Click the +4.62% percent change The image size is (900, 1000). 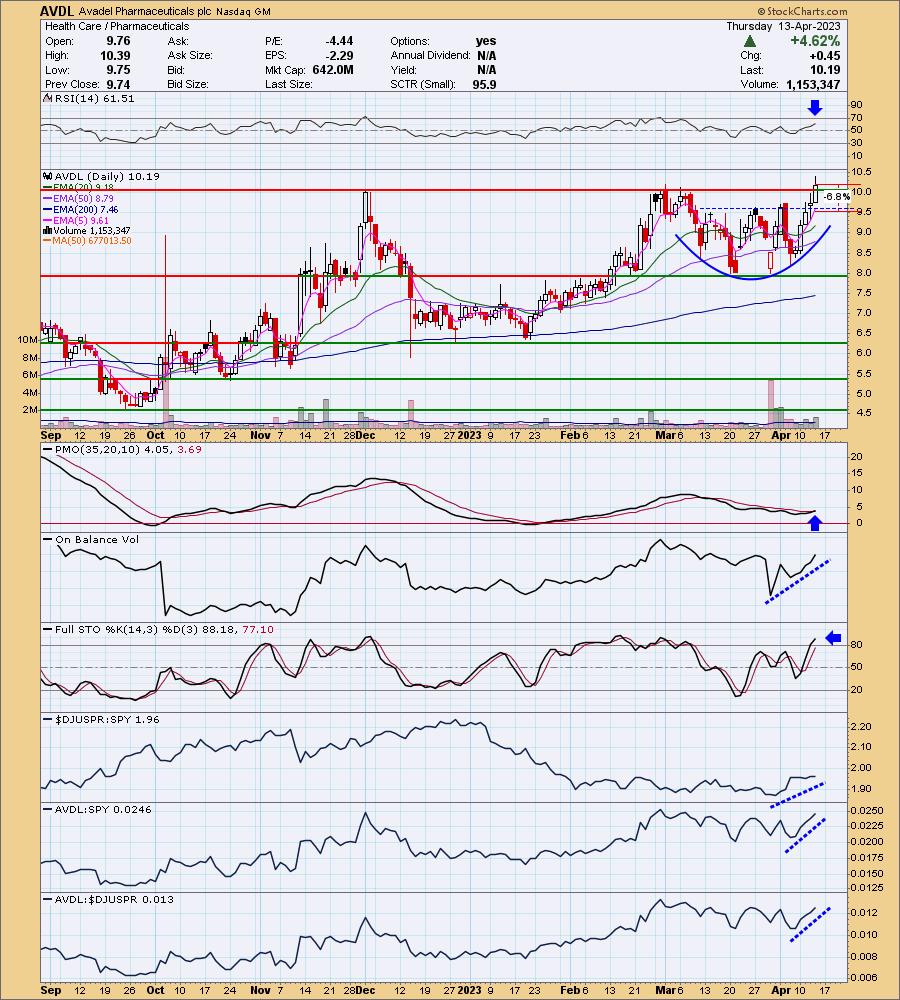tap(815, 41)
